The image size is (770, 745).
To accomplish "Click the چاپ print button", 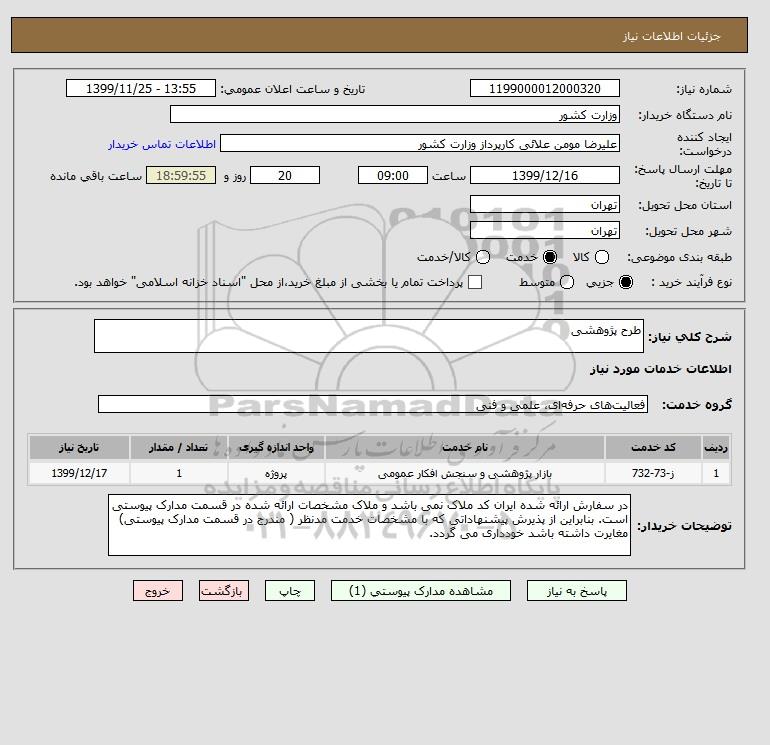I will (290, 591).
